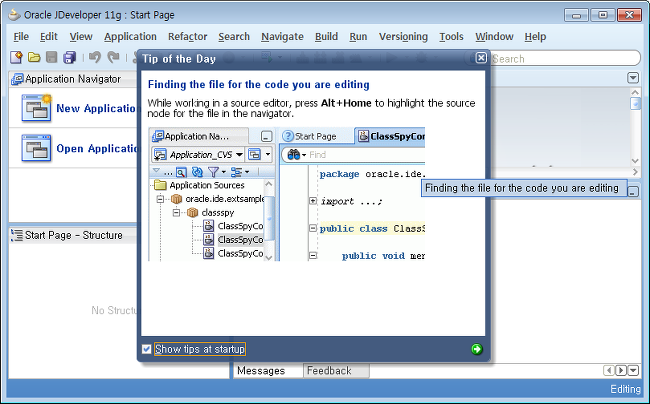The width and height of the screenshot is (650, 404).
Task: Collapse the classspy node in tip image
Action: pyautogui.click(x=177, y=213)
